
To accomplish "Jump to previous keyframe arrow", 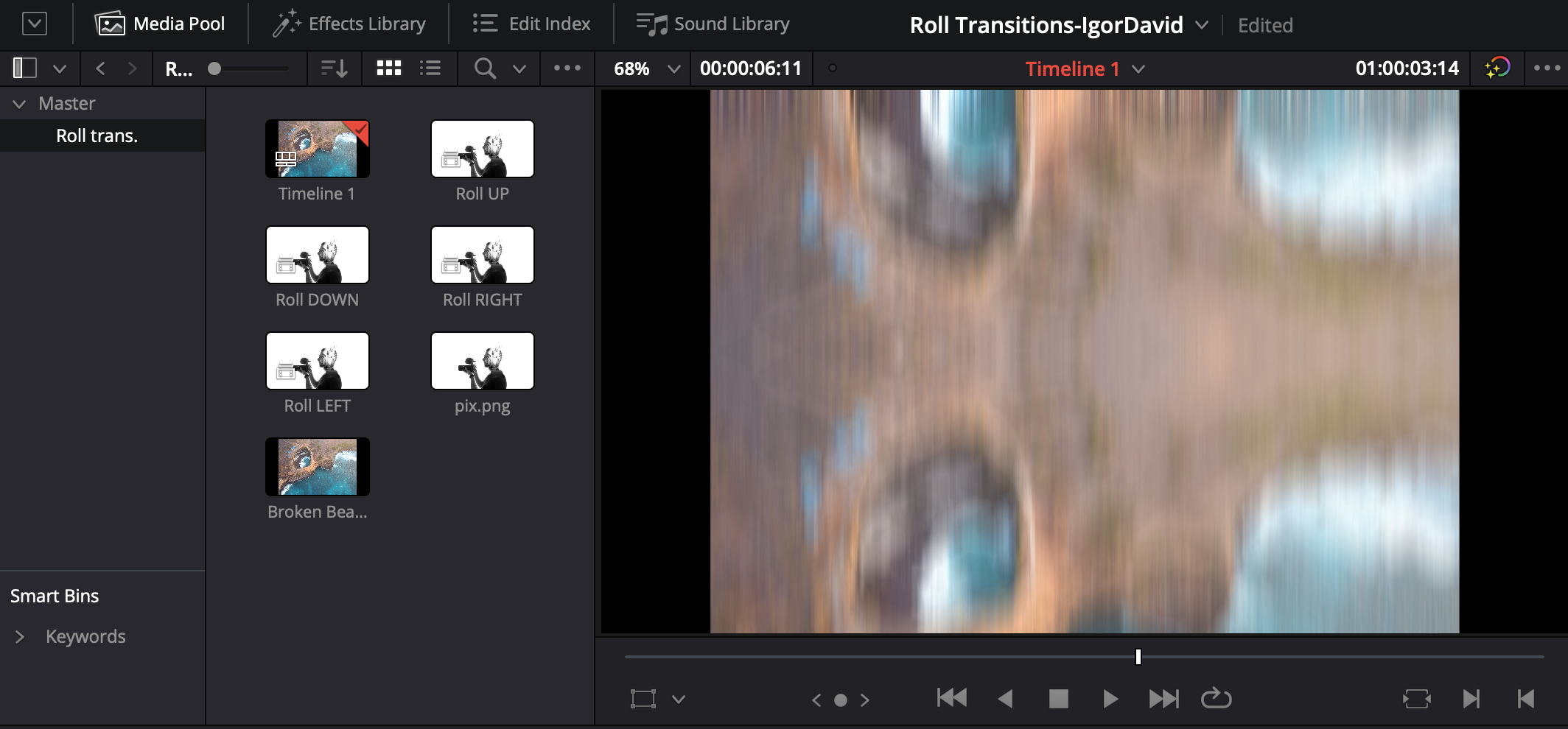I will [x=816, y=700].
